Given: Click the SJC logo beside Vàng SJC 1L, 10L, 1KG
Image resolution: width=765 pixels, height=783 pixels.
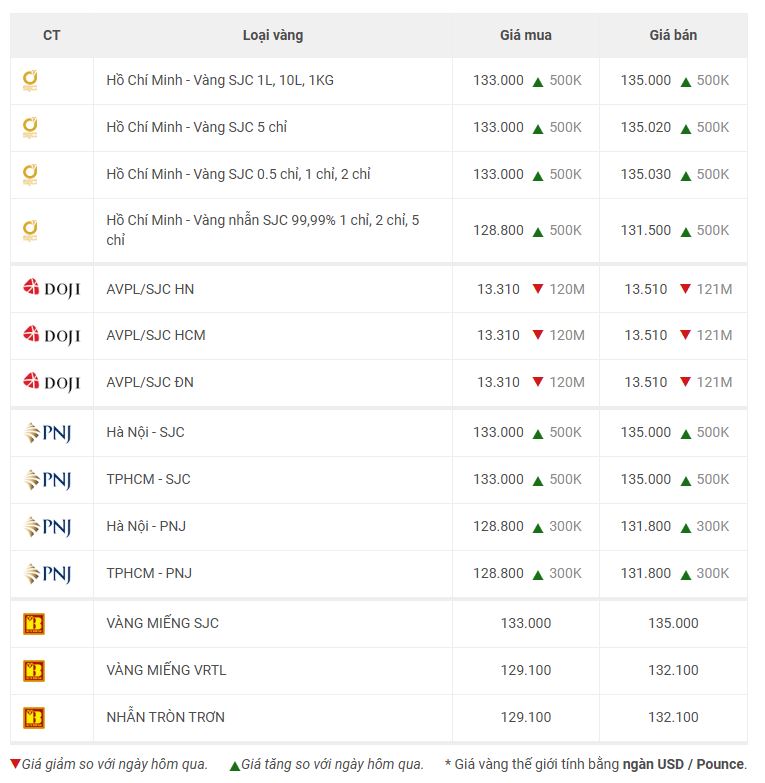Looking at the screenshot, I should click(x=30, y=81).
